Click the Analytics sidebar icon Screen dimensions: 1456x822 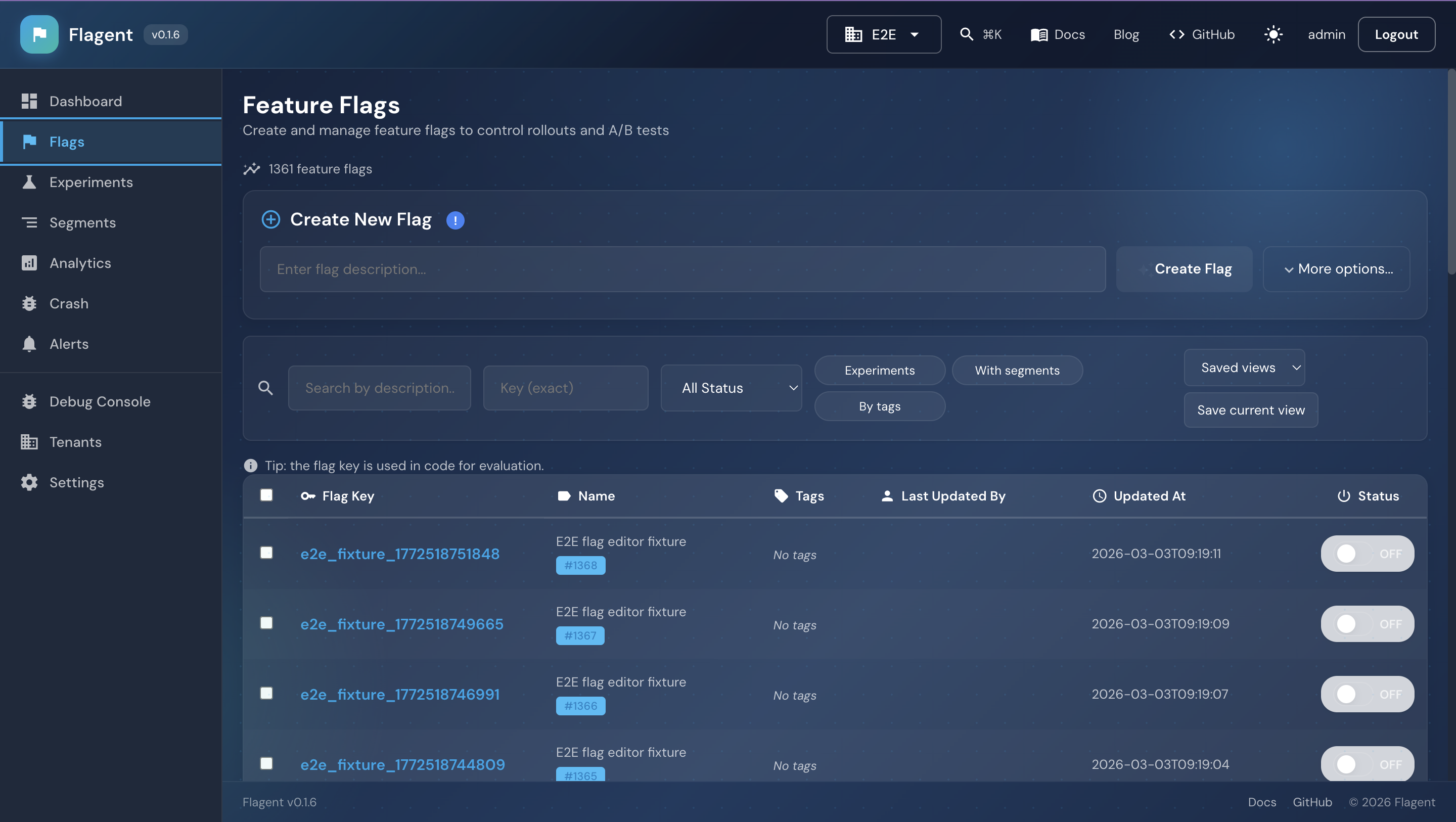tap(29, 263)
